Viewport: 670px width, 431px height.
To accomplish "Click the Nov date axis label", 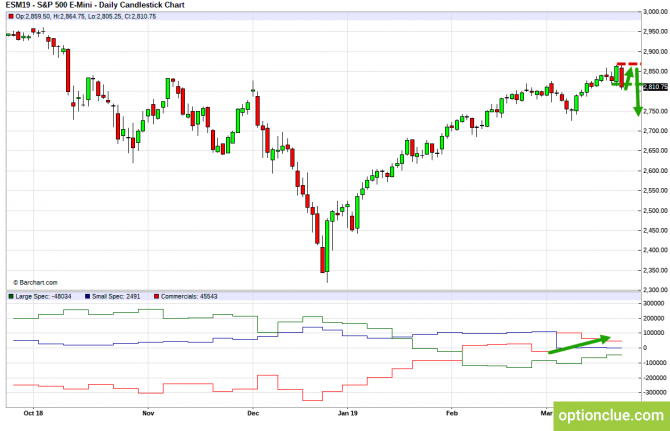I will click(x=148, y=413).
